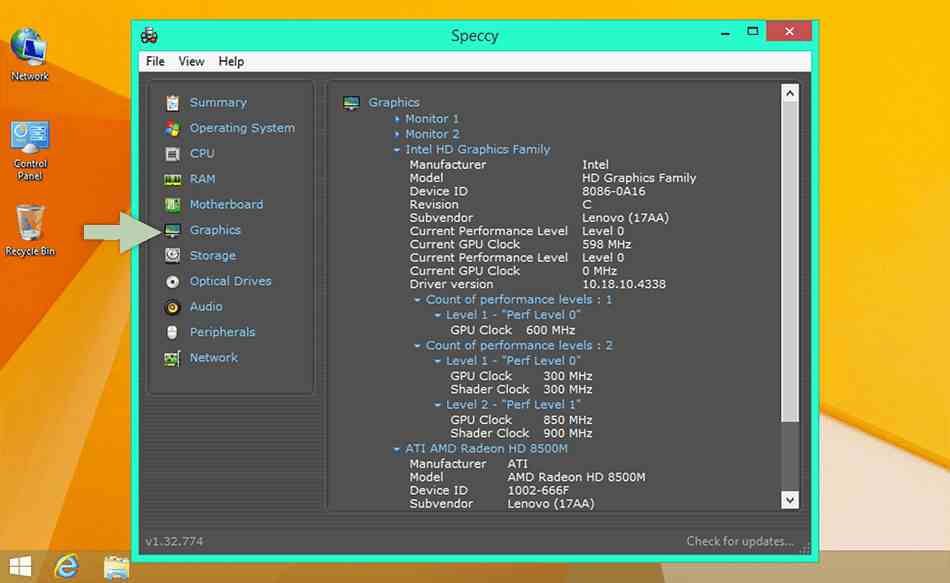Select the Audio speaker icon

[x=172, y=307]
